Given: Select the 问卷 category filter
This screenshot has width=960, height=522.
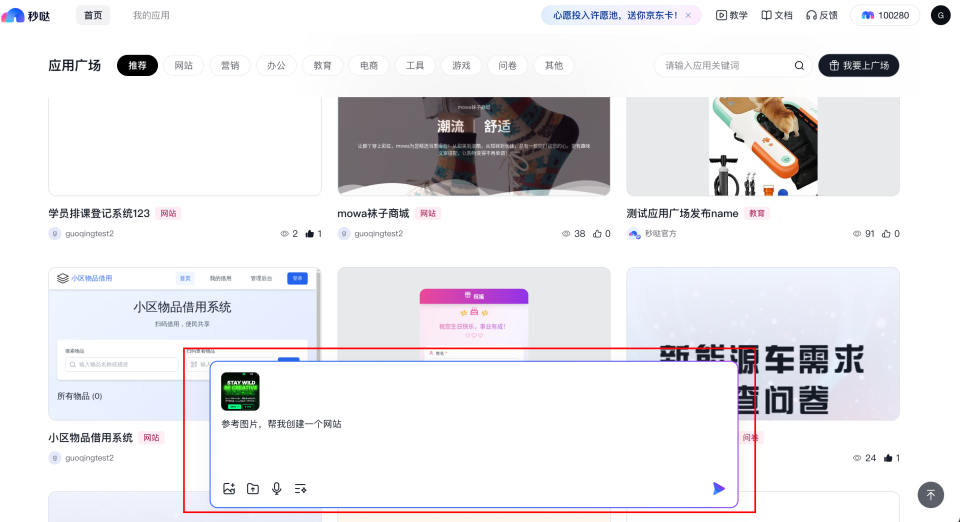Looking at the screenshot, I should pyautogui.click(x=508, y=65).
